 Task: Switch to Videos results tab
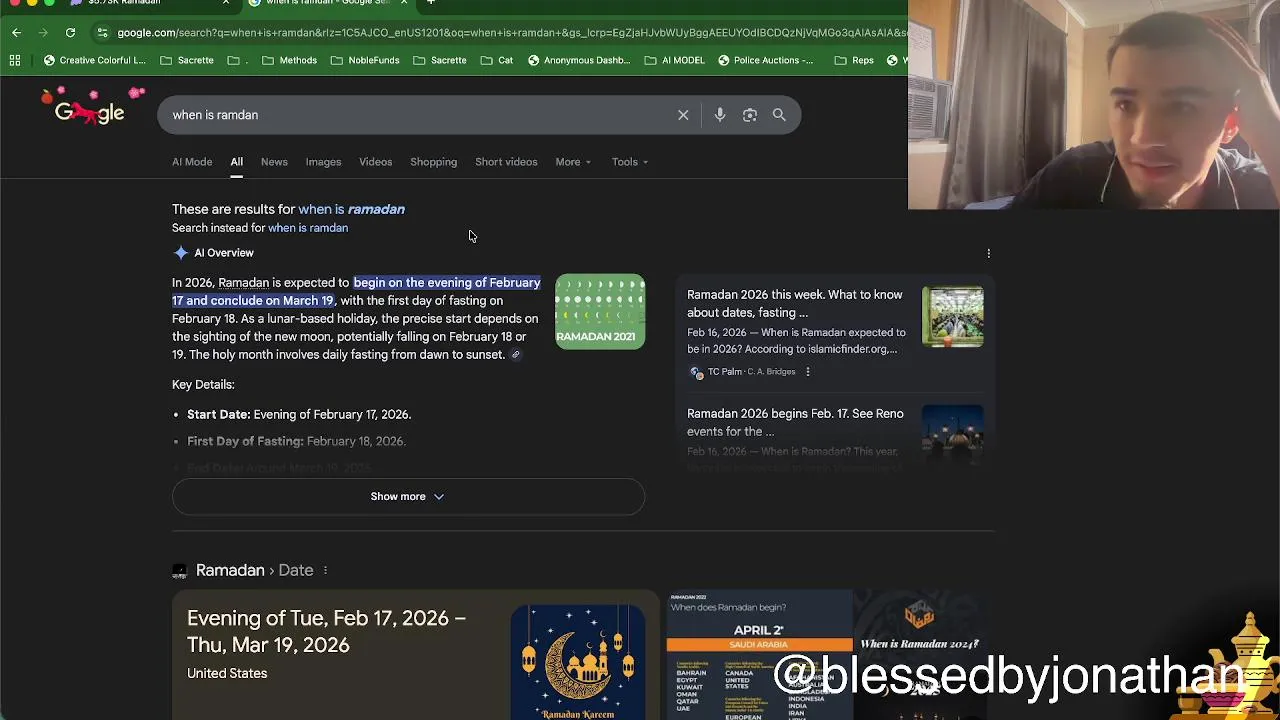(376, 162)
